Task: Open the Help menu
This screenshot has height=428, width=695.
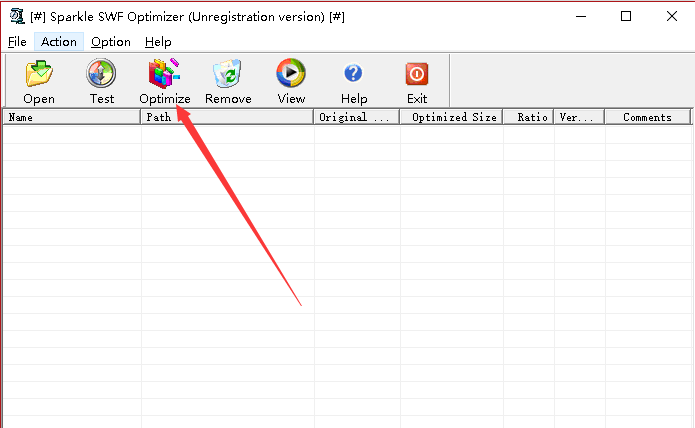Action: pos(158,42)
